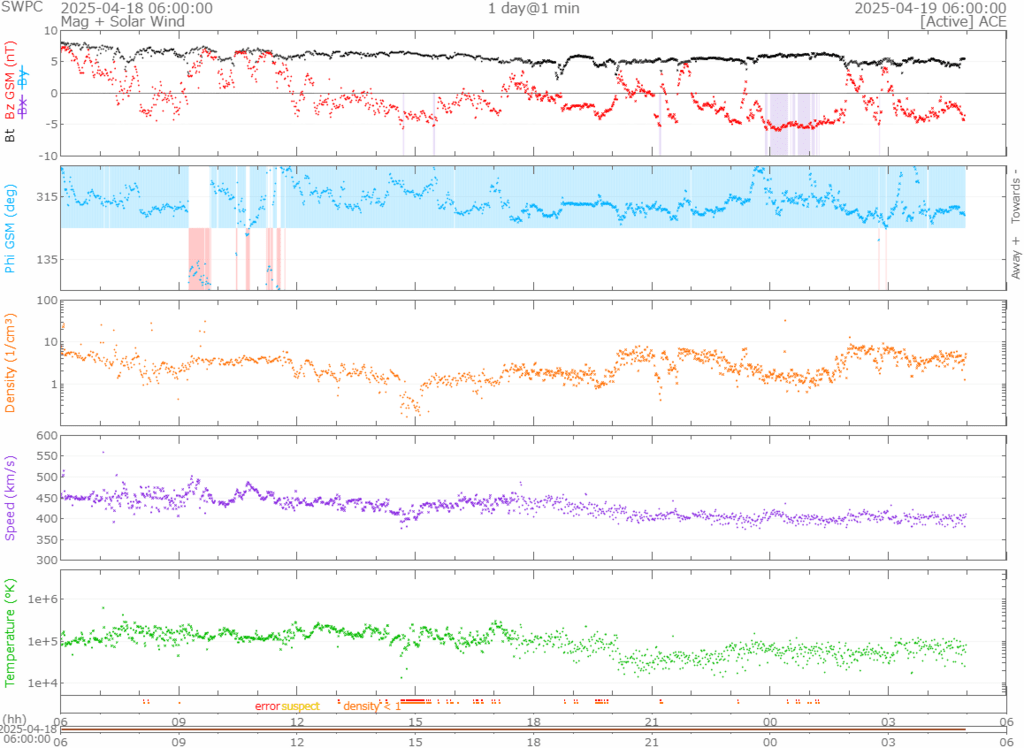Select the Phi GSM (deg) axis label

10,229
